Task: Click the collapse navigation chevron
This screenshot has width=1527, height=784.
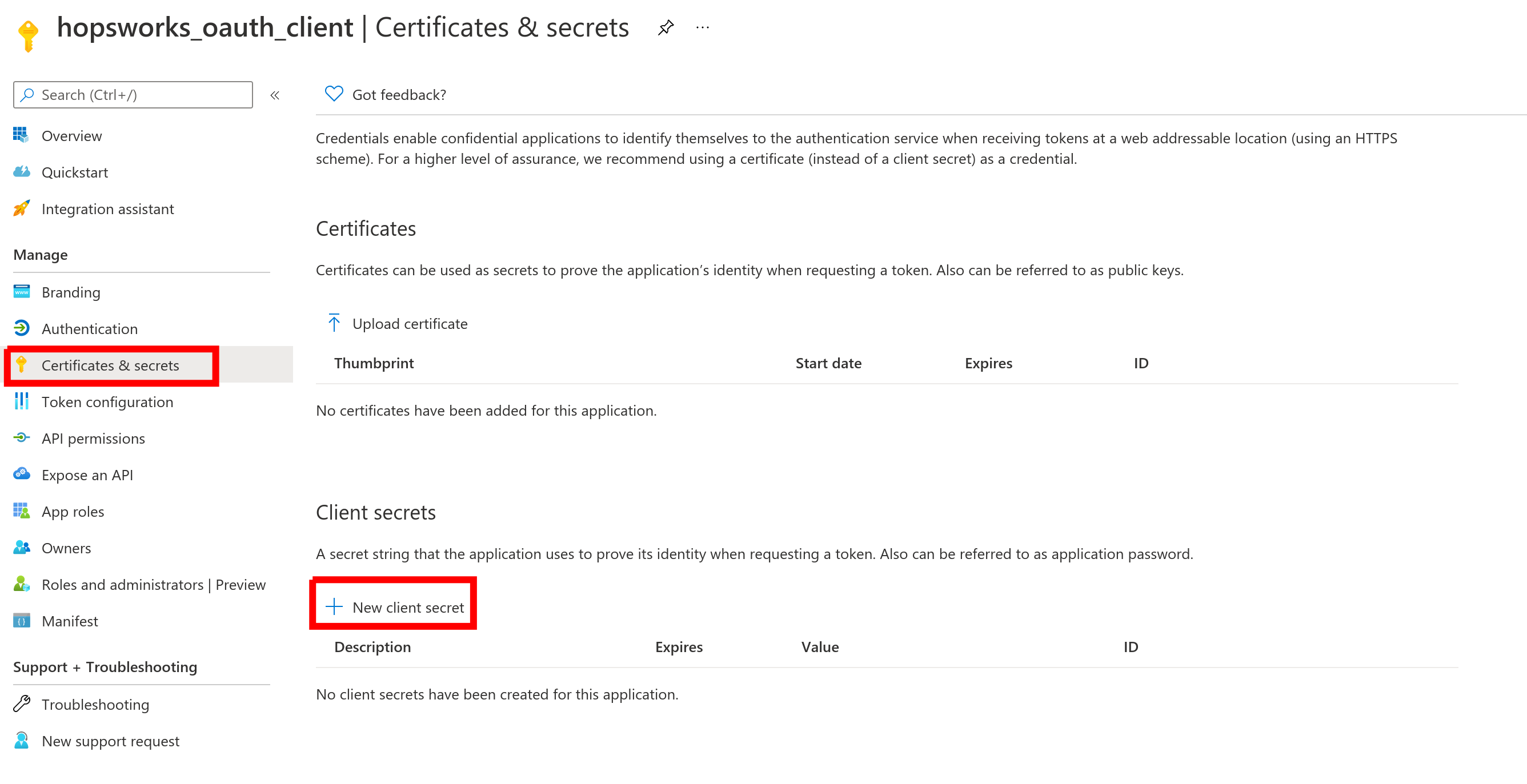Action: [x=277, y=94]
